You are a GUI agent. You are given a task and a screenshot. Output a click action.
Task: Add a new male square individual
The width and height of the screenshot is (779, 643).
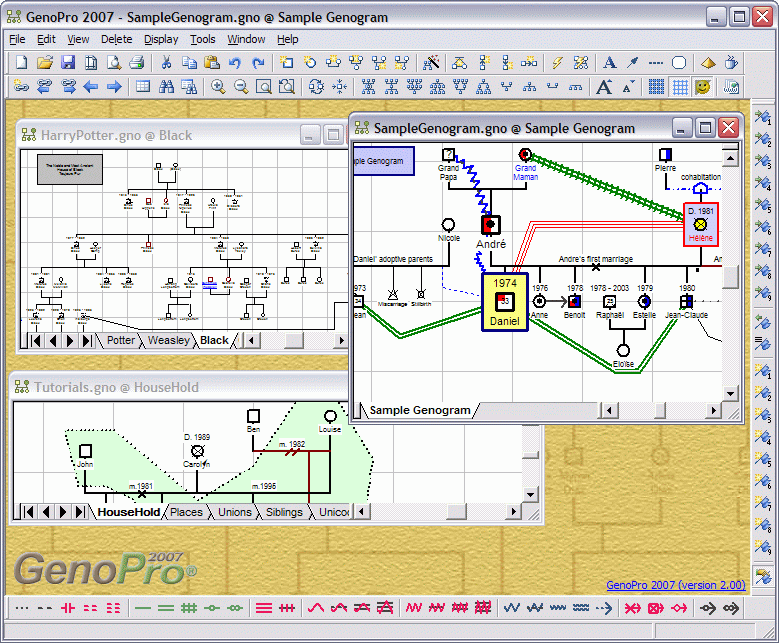[287, 63]
